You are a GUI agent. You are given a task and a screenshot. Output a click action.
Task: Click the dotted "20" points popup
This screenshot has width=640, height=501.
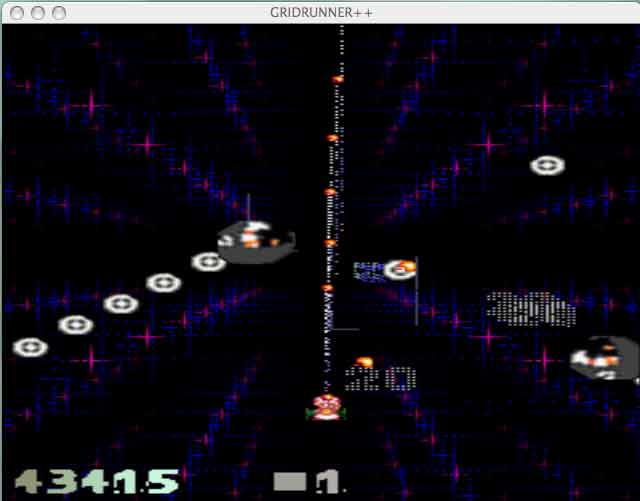coord(380,379)
